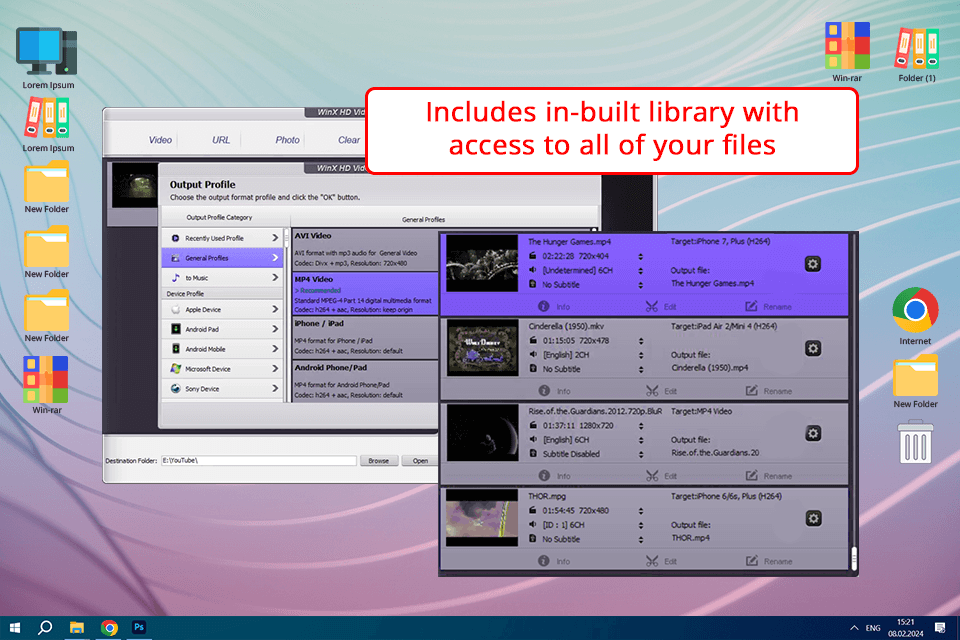Select Android Phone/Pad profile
This screenshot has height=640, width=960.
[x=365, y=382]
